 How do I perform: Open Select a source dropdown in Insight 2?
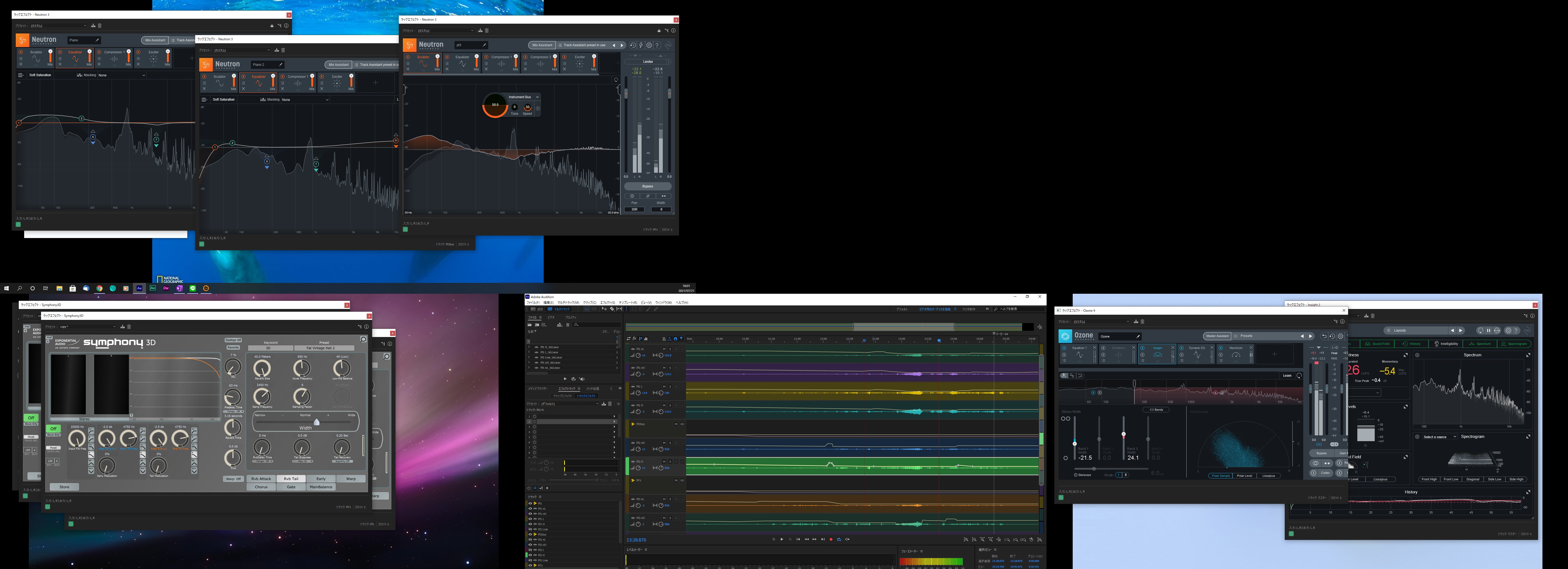[x=1440, y=437]
